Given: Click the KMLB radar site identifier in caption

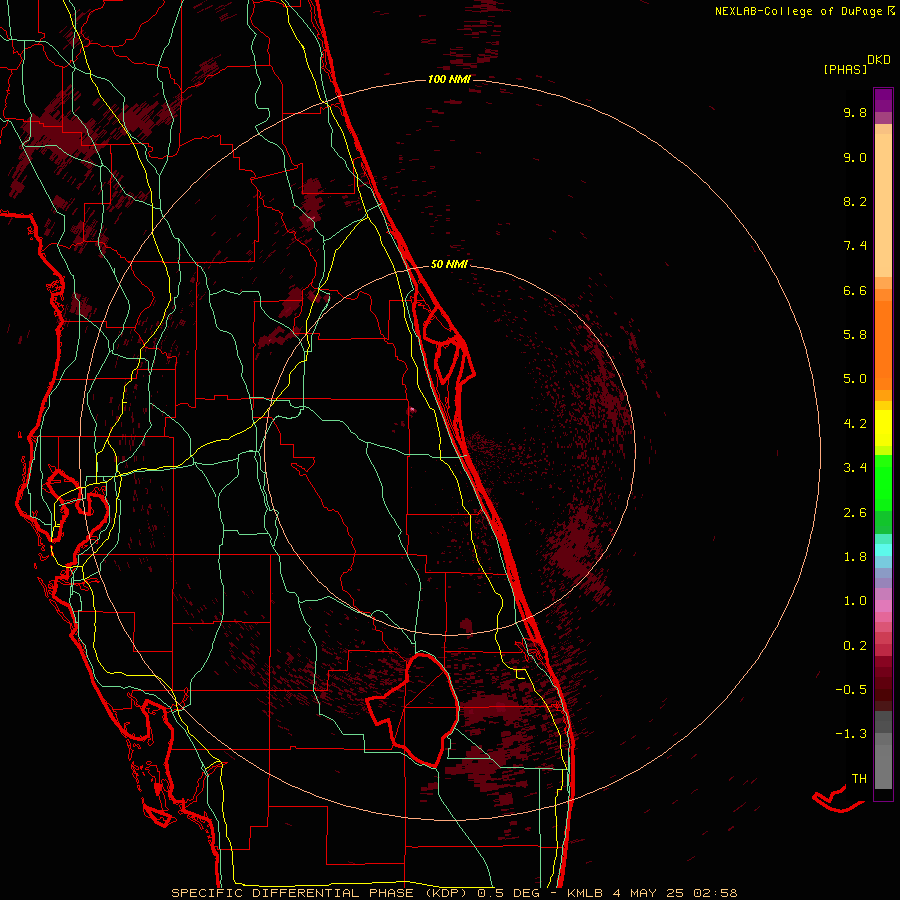Looking at the screenshot, I should click(x=585, y=893).
